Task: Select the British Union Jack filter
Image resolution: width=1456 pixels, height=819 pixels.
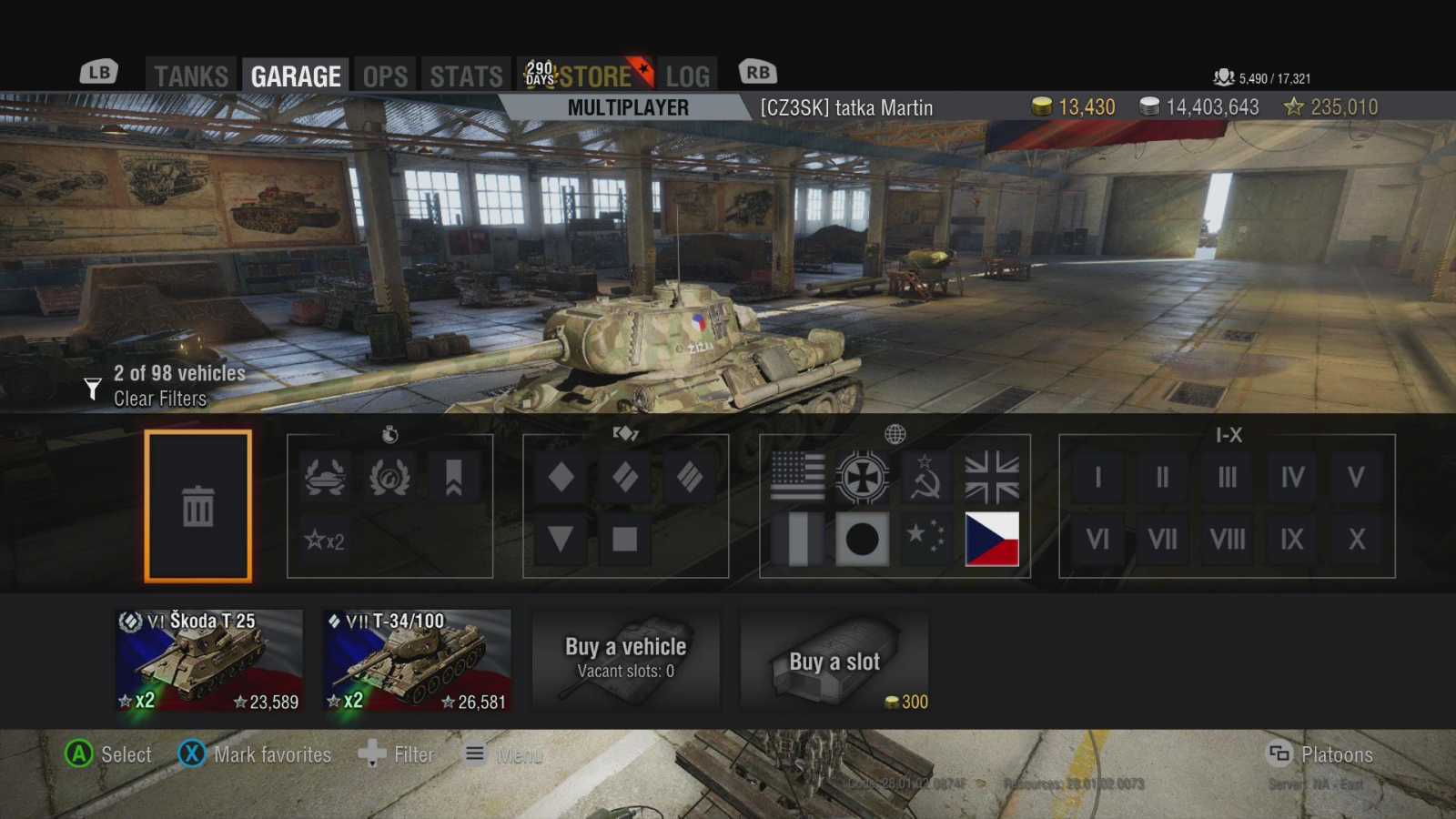Action: coord(992,477)
